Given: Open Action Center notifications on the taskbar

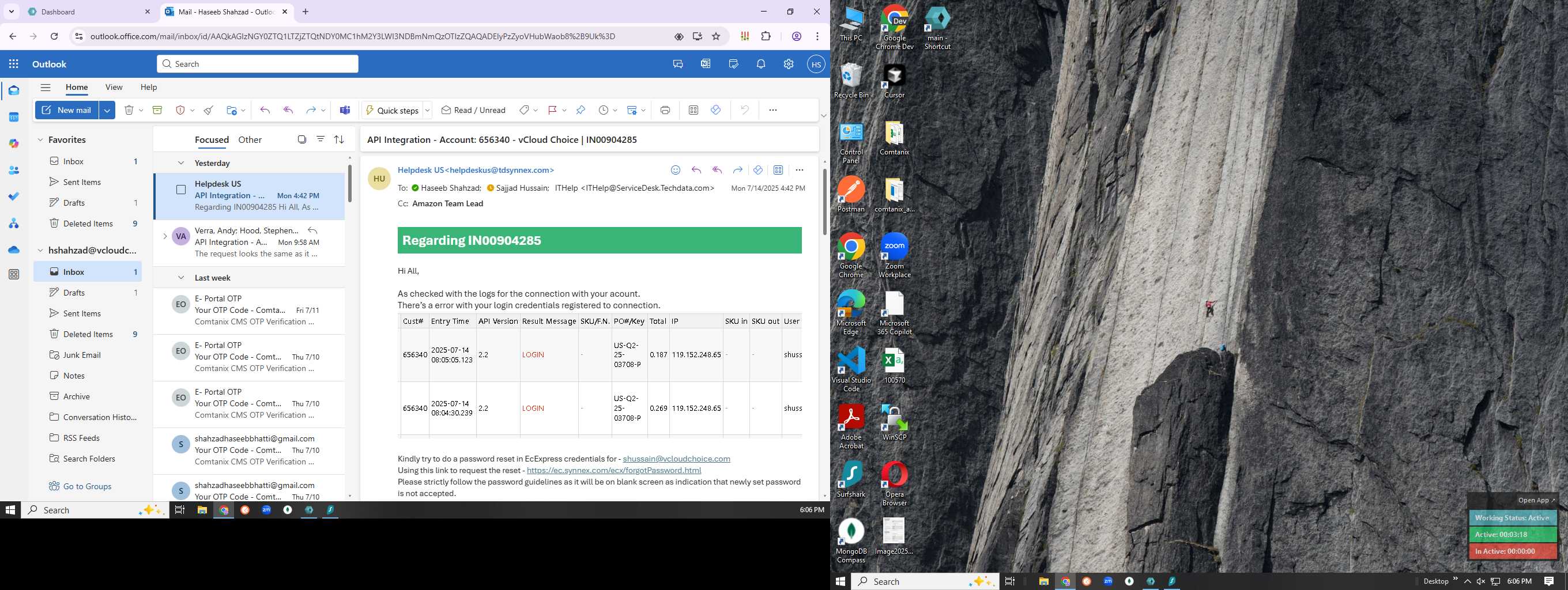Looking at the screenshot, I should [x=1549, y=581].
